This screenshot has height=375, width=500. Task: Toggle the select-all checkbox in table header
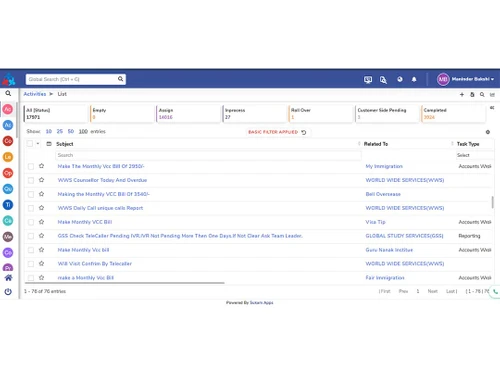tap(30, 144)
